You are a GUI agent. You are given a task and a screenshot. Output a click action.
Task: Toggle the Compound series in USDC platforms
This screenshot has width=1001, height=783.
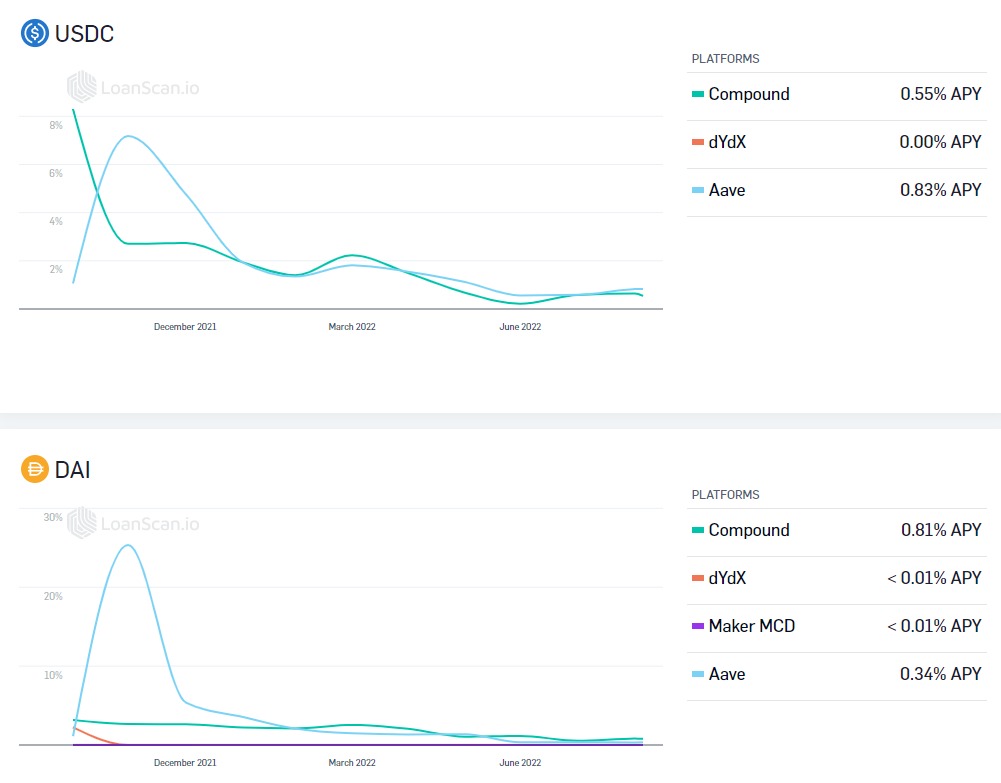point(749,94)
